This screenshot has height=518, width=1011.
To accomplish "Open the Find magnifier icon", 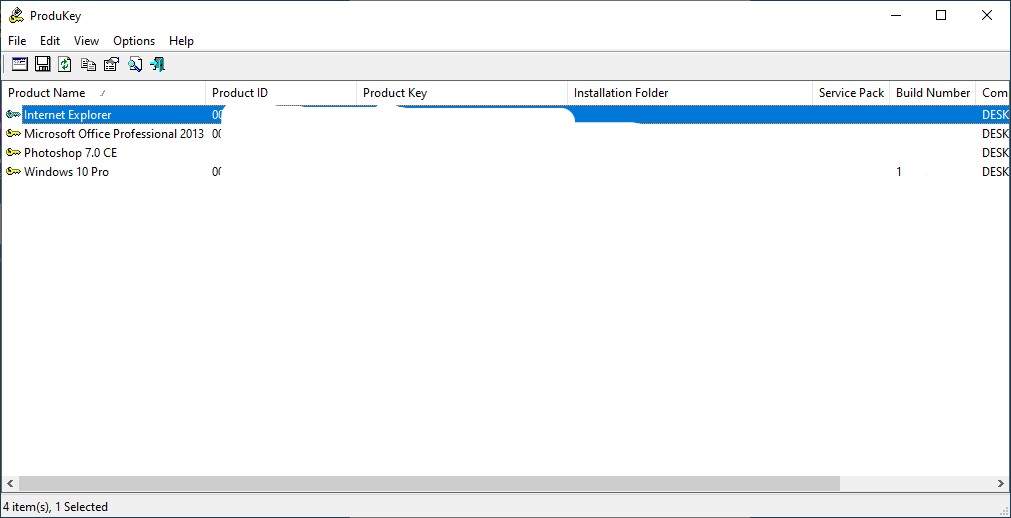I will (x=135, y=64).
